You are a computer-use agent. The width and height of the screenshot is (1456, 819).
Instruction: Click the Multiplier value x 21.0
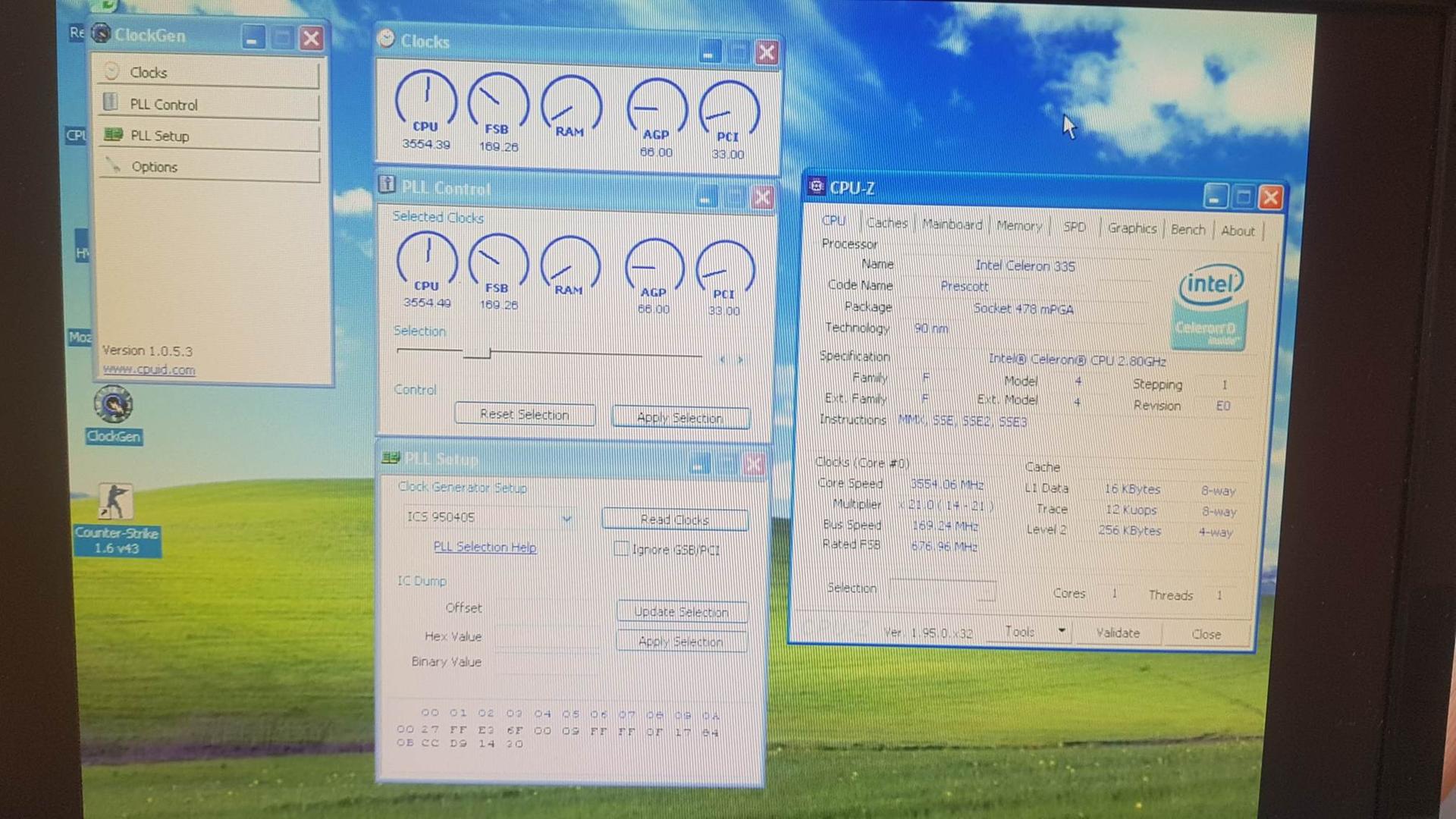click(x=946, y=505)
